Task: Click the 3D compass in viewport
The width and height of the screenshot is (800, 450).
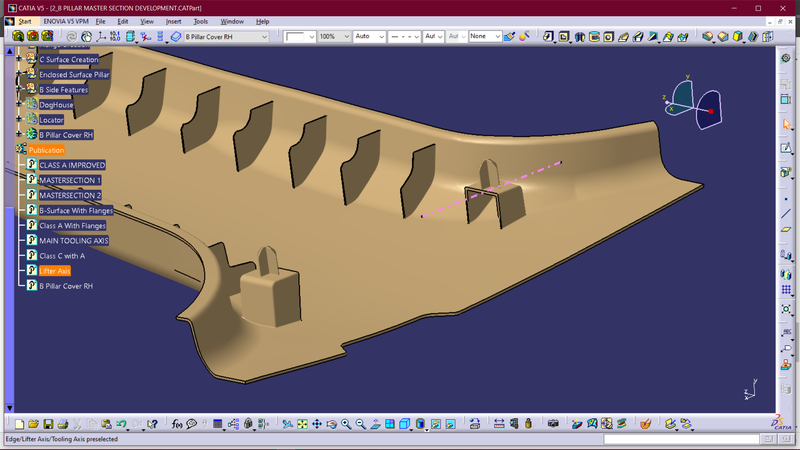Action: [693, 104]
